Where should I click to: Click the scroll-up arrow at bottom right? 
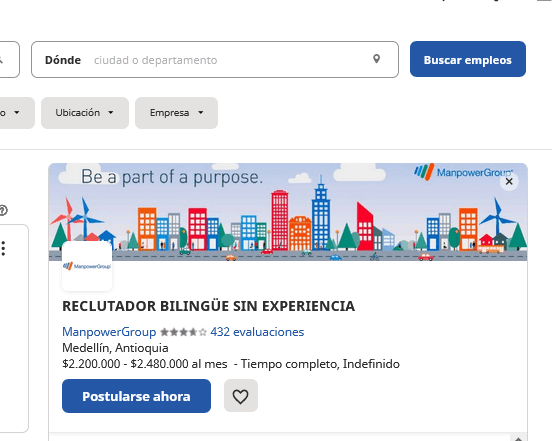click(x=518, y=439)
